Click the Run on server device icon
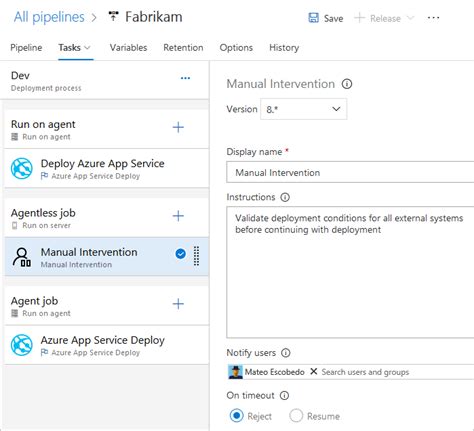 pos(15,225)
